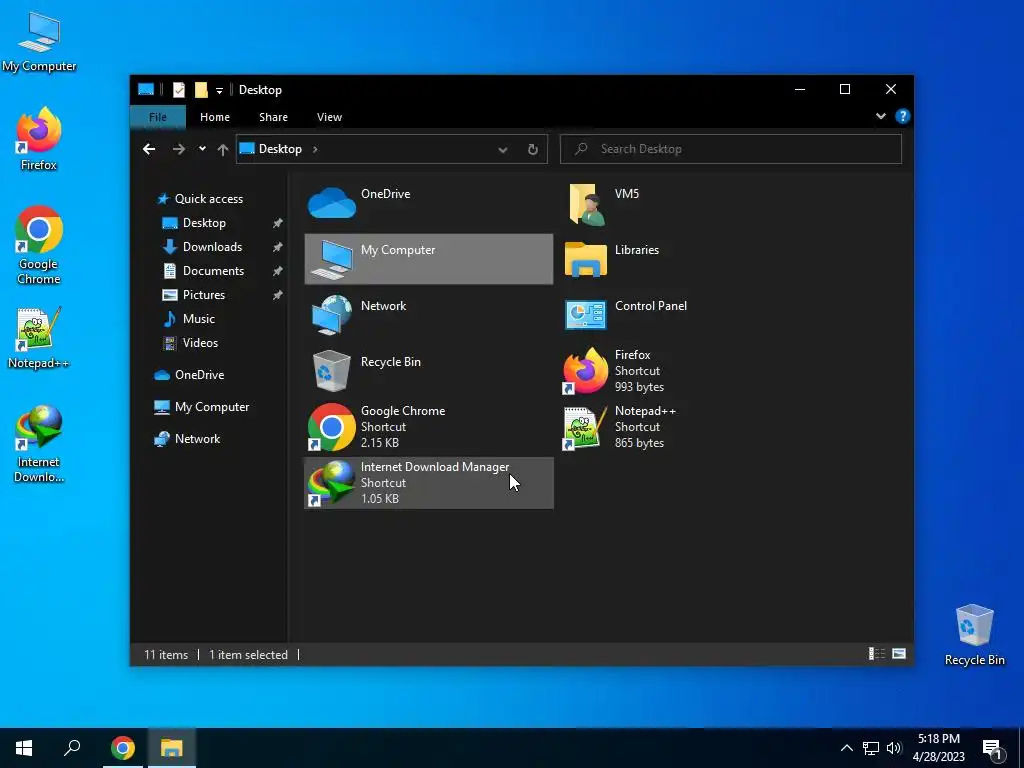Select My Computer item in file list
Image resolution: width=1024 pixels, height=768 pixels.
point(428,259)
